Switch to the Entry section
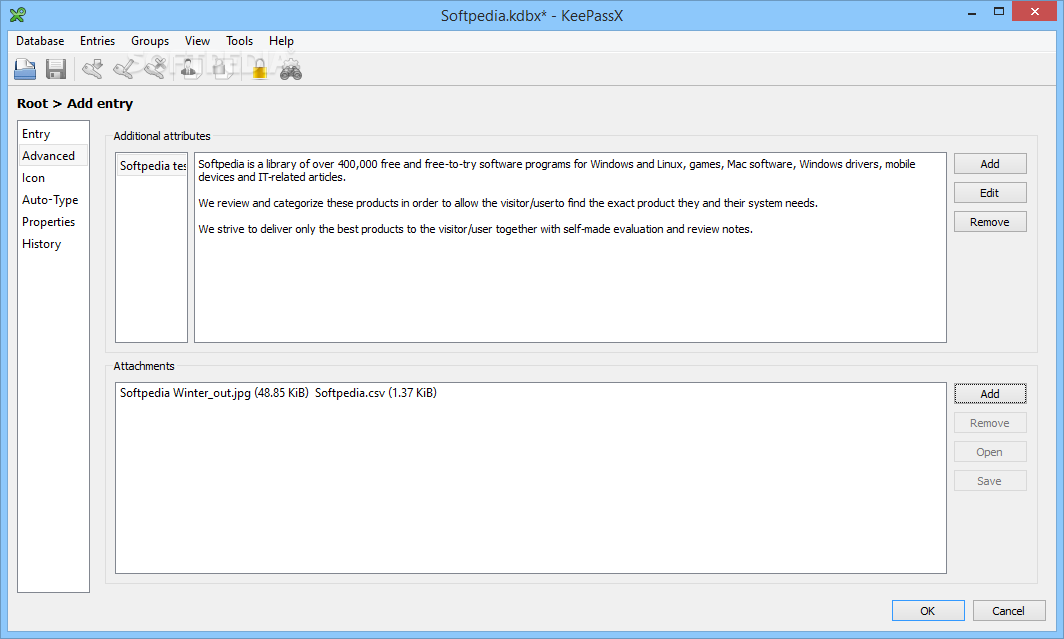The image size is (1064, 639). (x=53, y=134)
